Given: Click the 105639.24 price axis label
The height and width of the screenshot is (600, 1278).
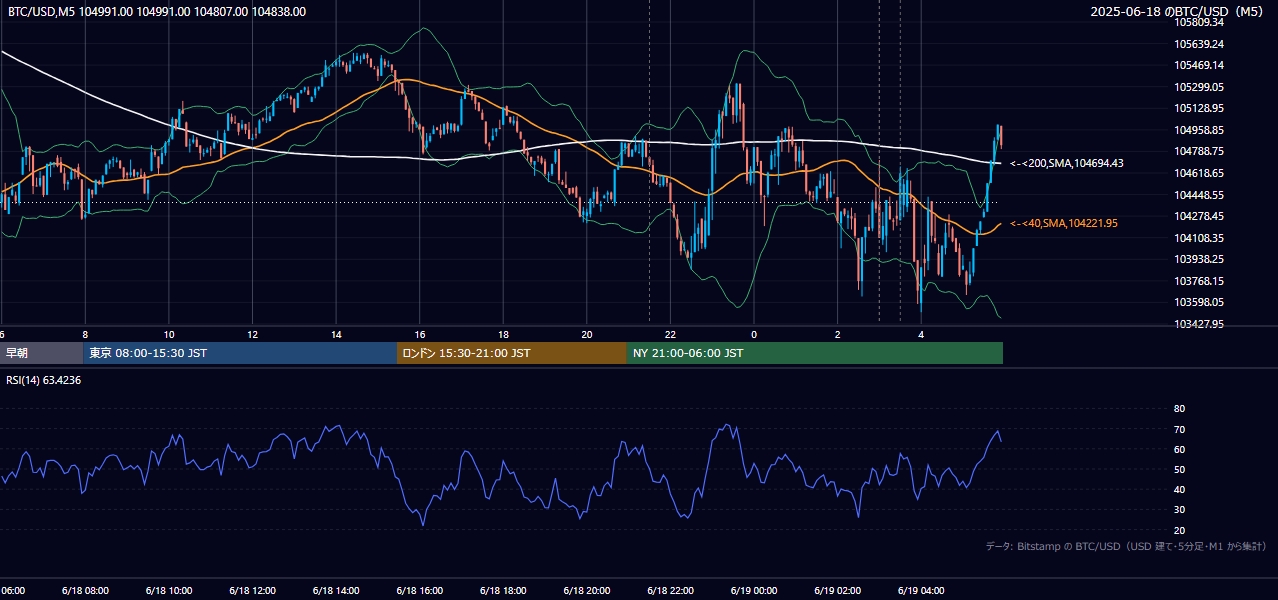Looking at the screenshot, I should click(x=1200, y=44).
